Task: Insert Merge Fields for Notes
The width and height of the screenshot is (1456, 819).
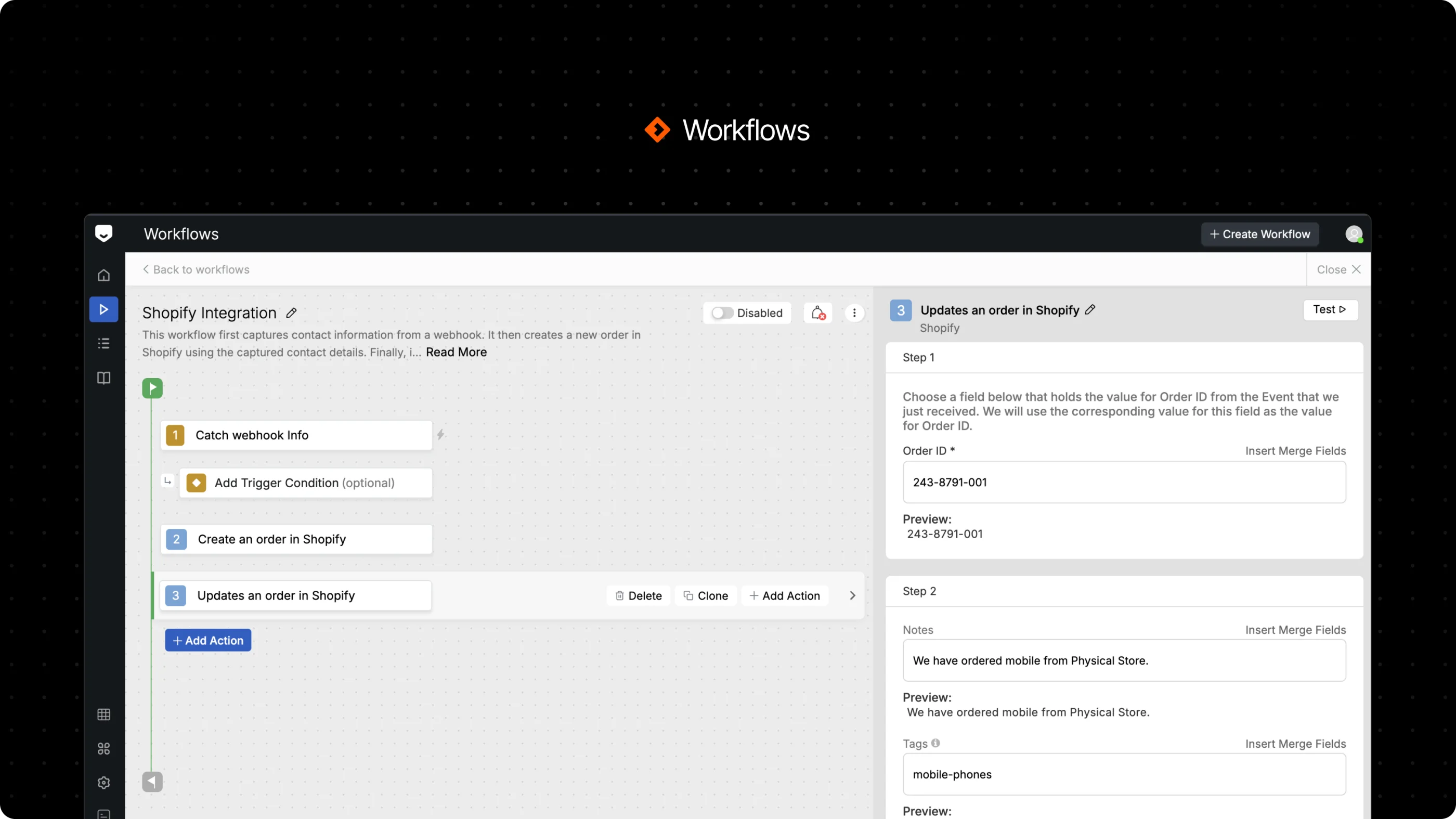Action: pos(1295,630)
